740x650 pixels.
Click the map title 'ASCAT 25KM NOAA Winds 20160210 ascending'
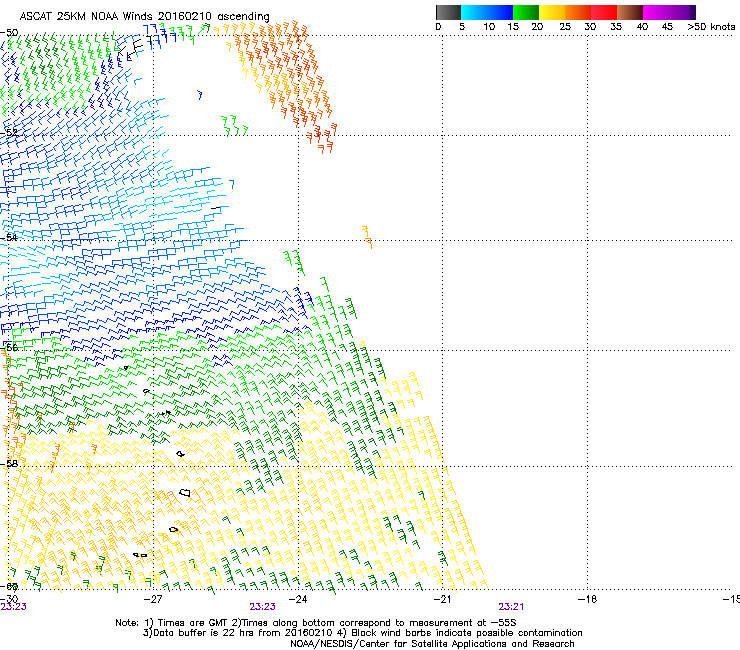click(x=144, y=17)
